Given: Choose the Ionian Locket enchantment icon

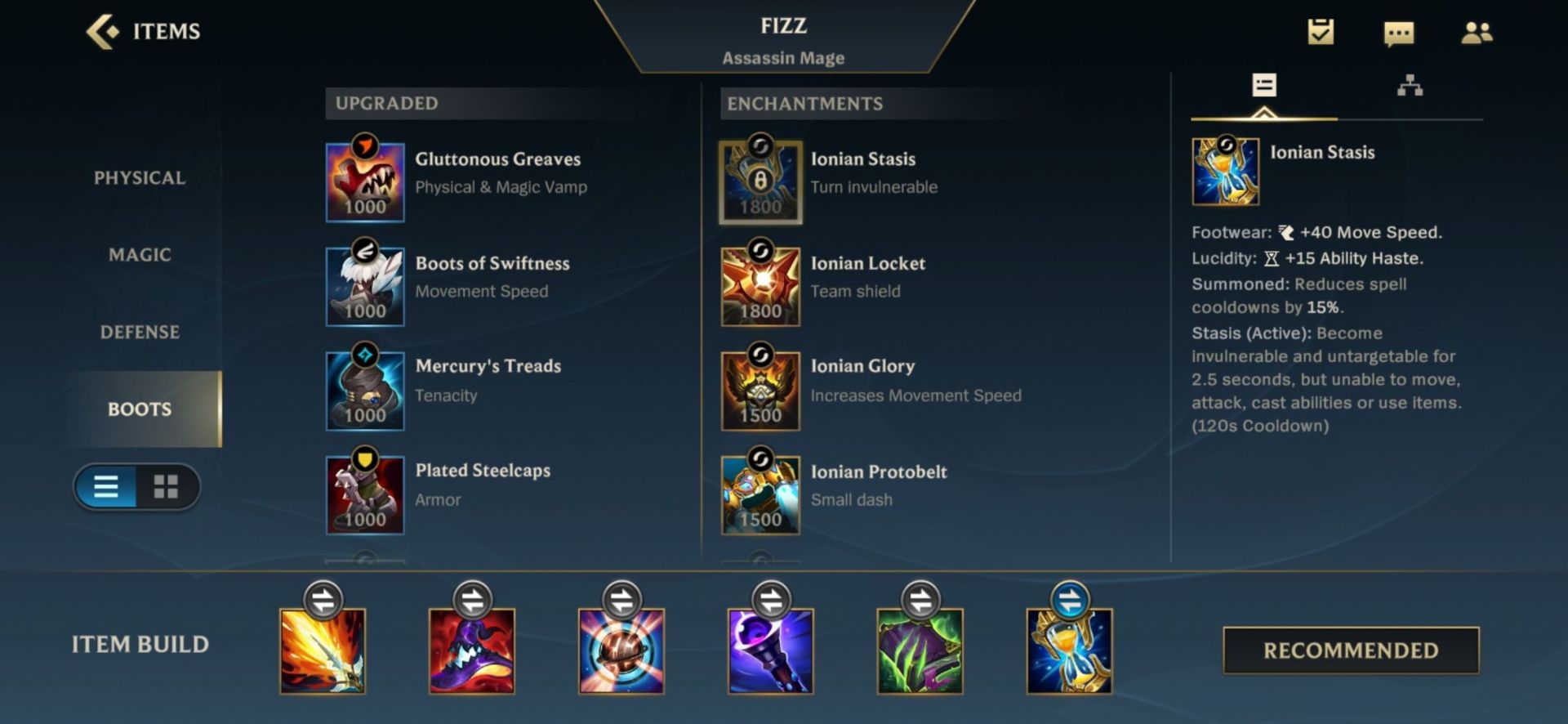Looking at the screenshot, I should point(760,286).
